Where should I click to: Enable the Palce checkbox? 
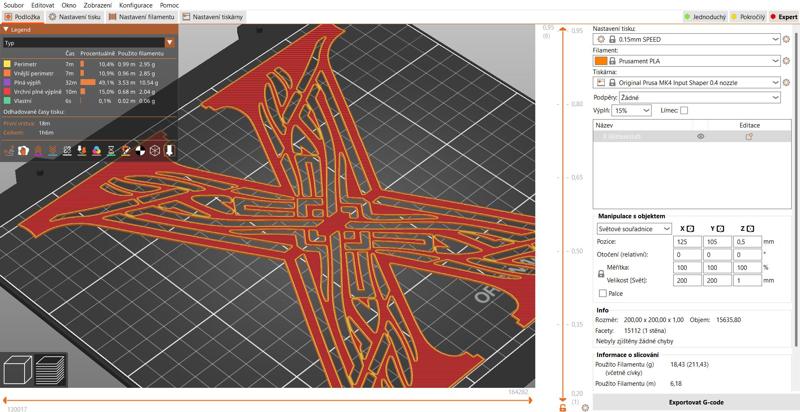(603, 294)
